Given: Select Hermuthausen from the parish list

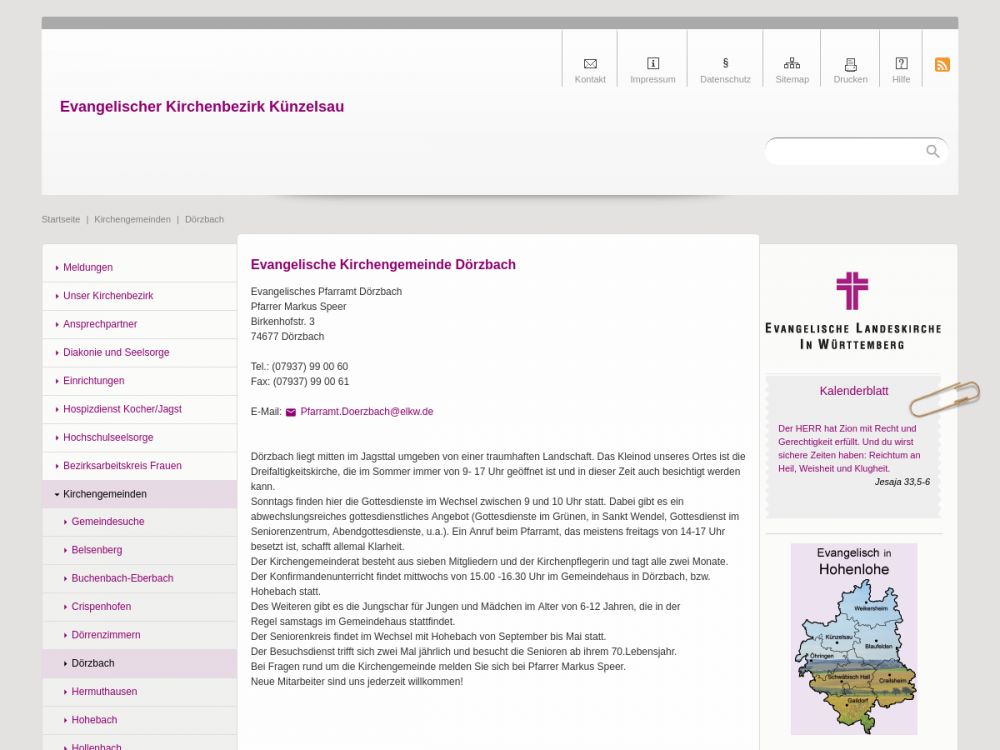Looking at the screenshot, I should click(104, 692).
